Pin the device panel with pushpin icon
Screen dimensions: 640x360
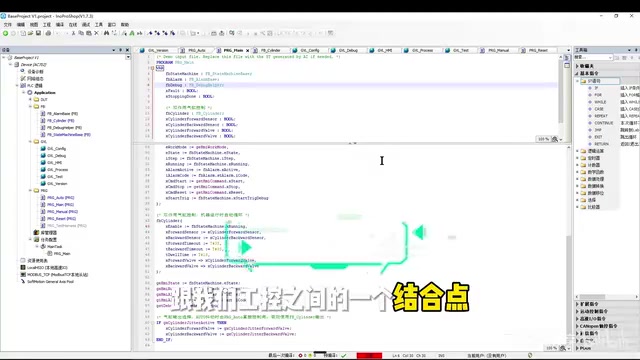tap(120, 50)
